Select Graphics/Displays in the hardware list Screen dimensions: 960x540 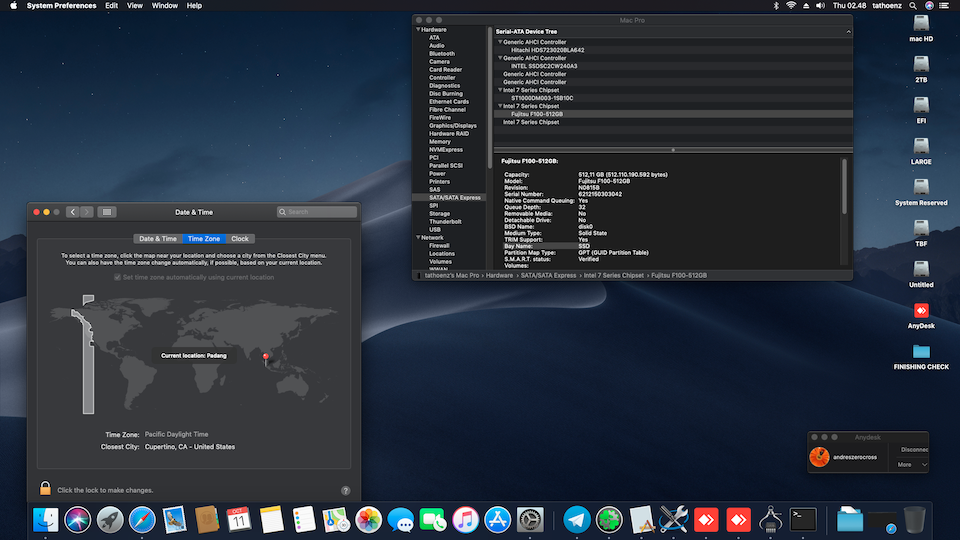[x=453, y=126]
